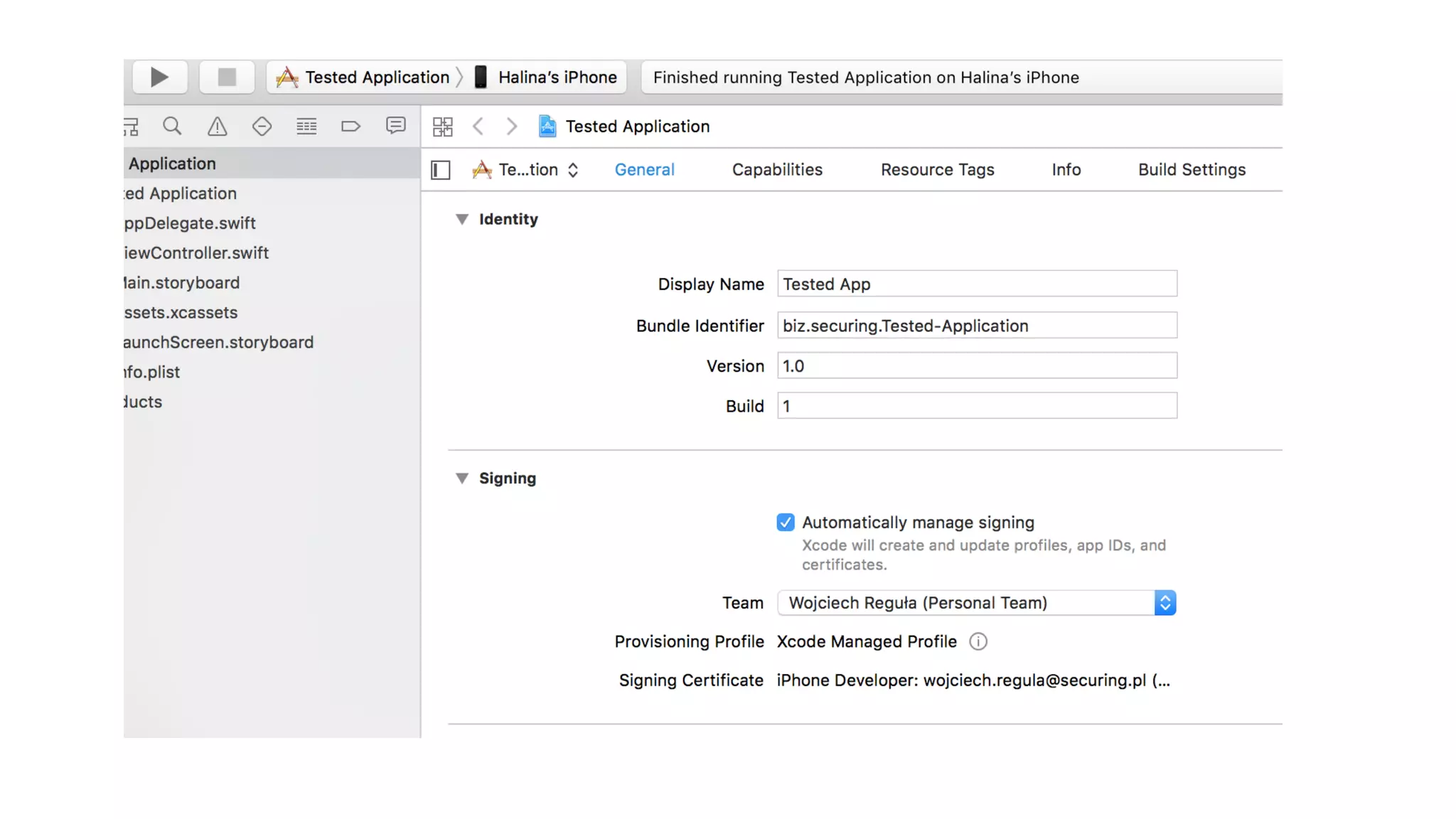1456x819 pixels.
Task: Go back with the left chevron arrow
Action: [478, 127]
